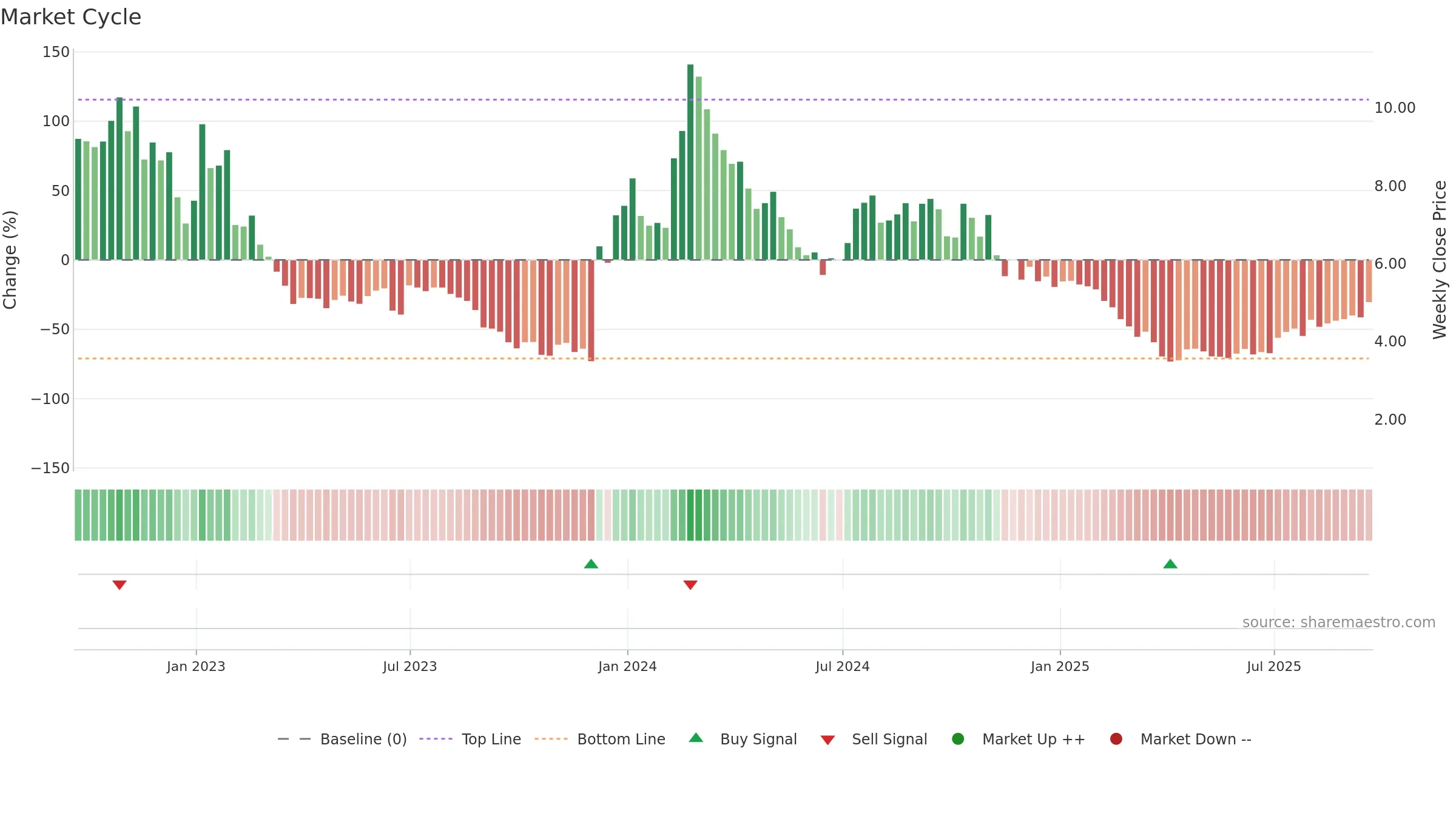Click the 6.00 tick on right axis

1390,264
